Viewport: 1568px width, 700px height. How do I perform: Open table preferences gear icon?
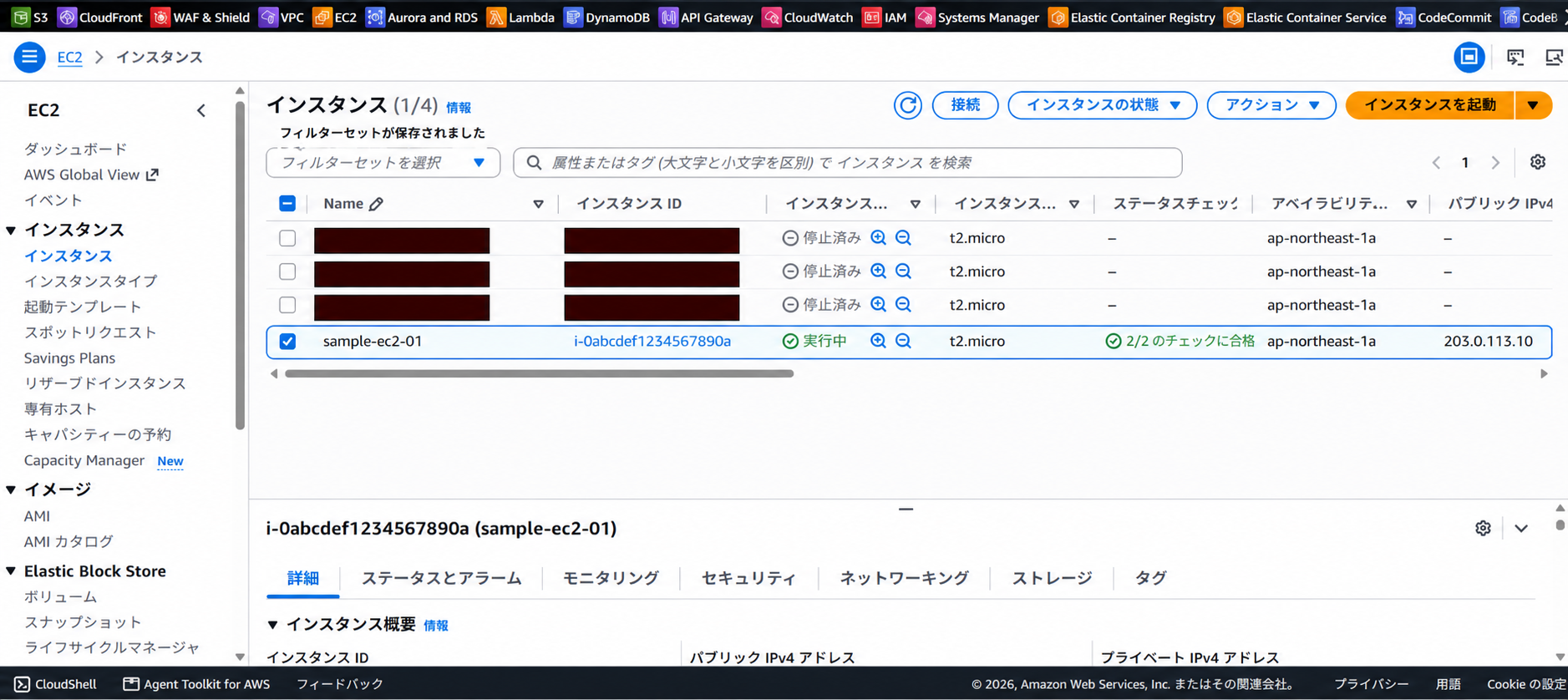click(1538, 162)
